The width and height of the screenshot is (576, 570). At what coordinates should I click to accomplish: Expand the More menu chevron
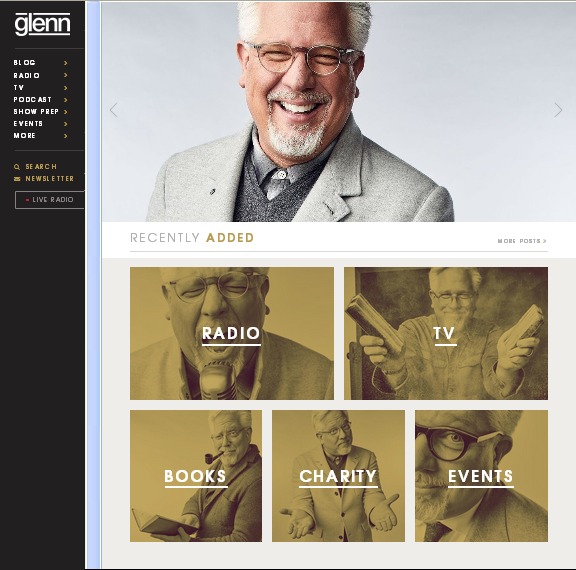pyautogui.click(x=66, y=136)
